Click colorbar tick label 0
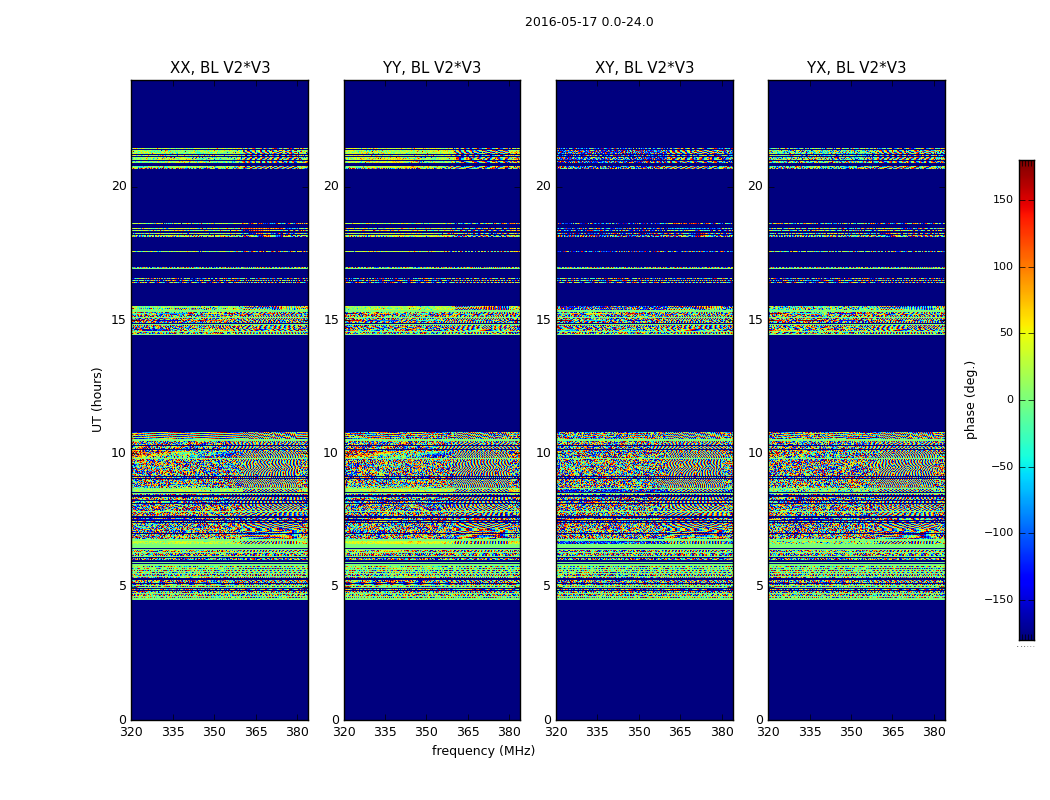Image resolution: width=1050 pixels, height=800 pixels. [x=1010, y=400]
